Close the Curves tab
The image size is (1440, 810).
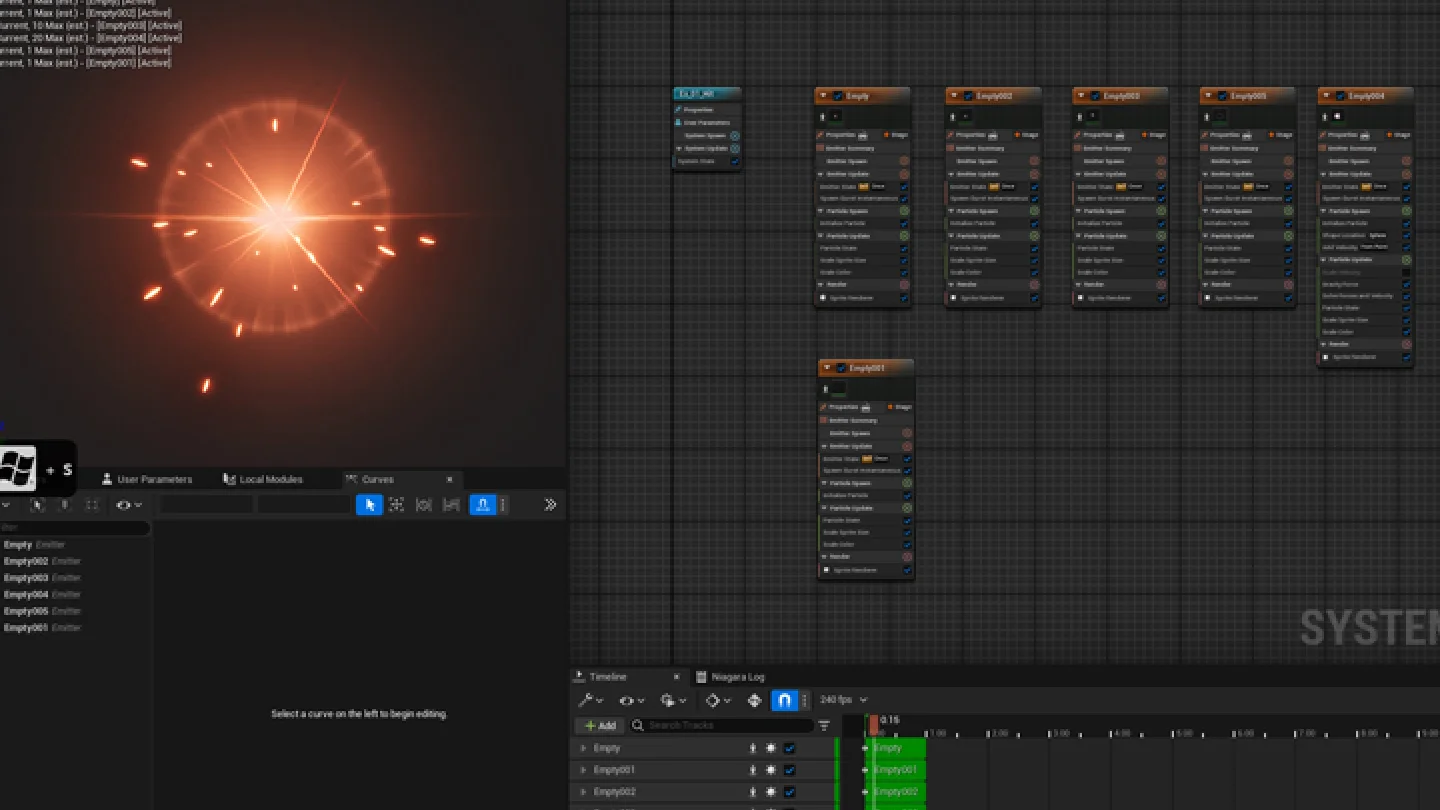450,479
